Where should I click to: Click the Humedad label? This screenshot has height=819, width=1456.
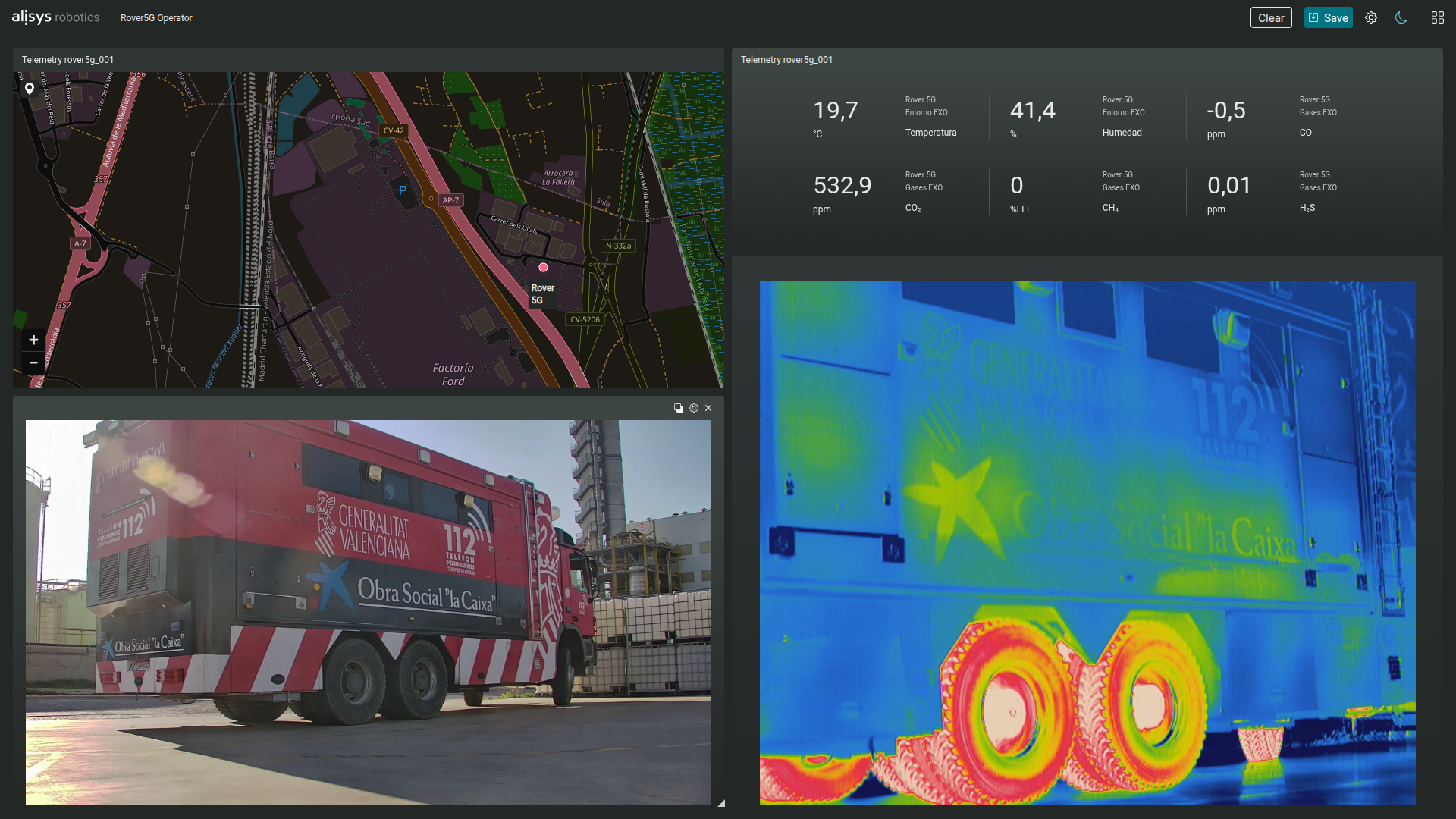click(x=1122, y=133)
